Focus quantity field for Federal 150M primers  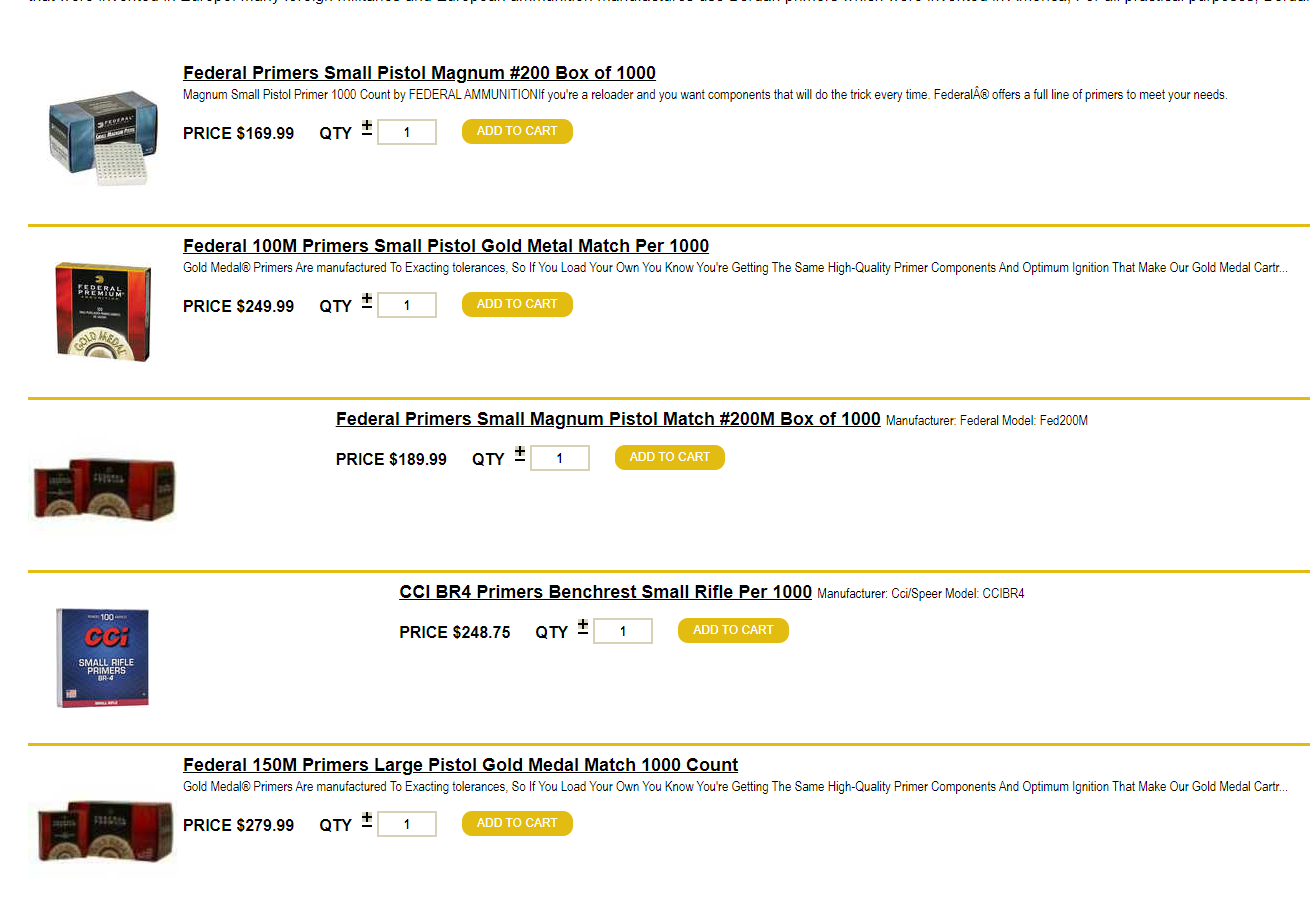407,824
